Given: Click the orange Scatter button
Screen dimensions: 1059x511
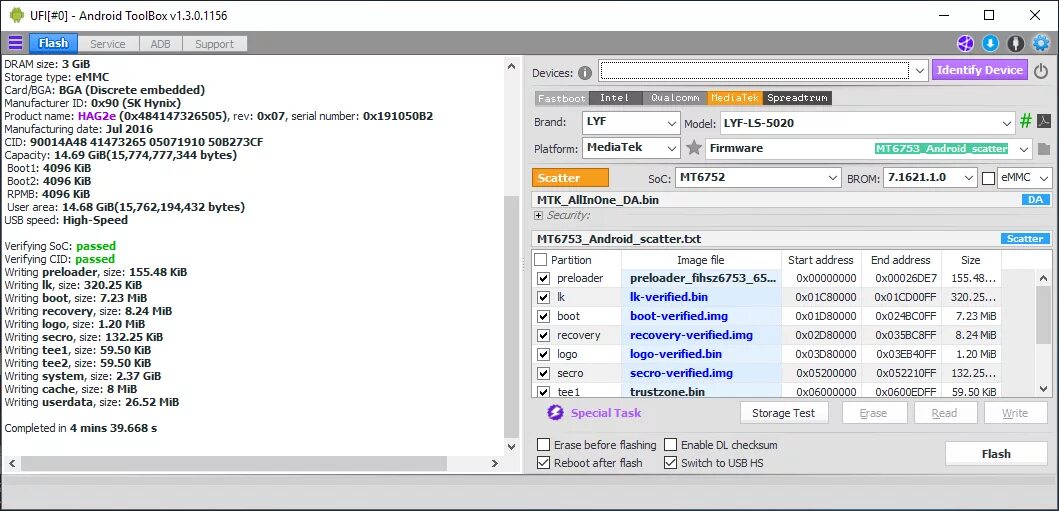Looking at the screenshot, I should point(570,178).
